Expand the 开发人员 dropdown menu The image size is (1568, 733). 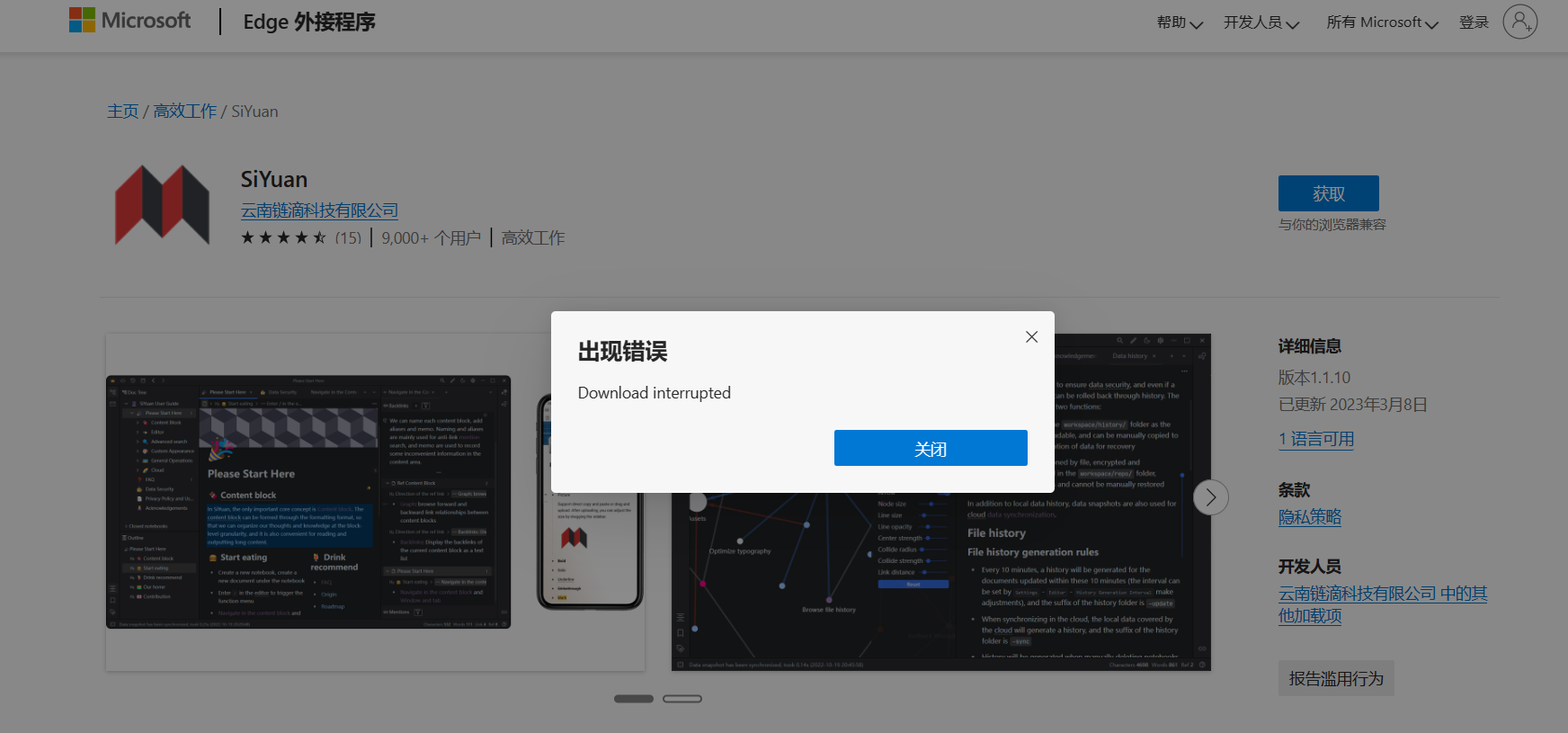[x=1261, y=22]
